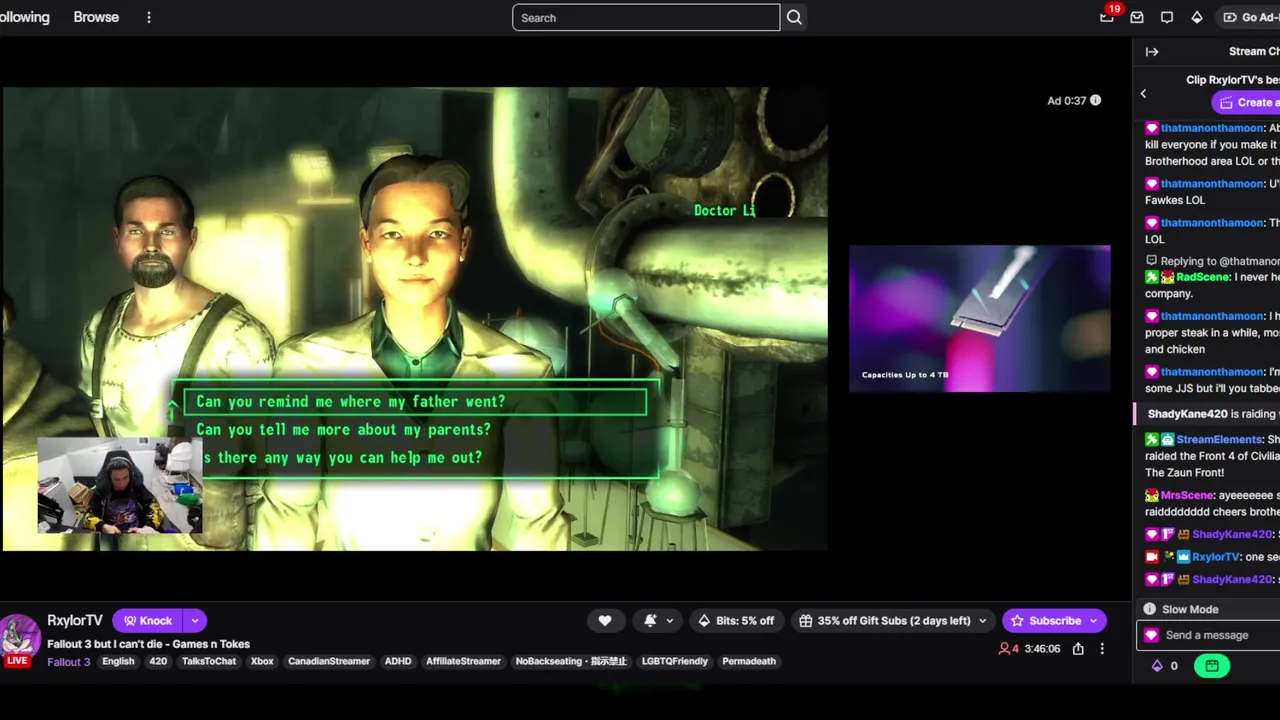
Task: Collapse the stream chat panel
Action: 1152,52
